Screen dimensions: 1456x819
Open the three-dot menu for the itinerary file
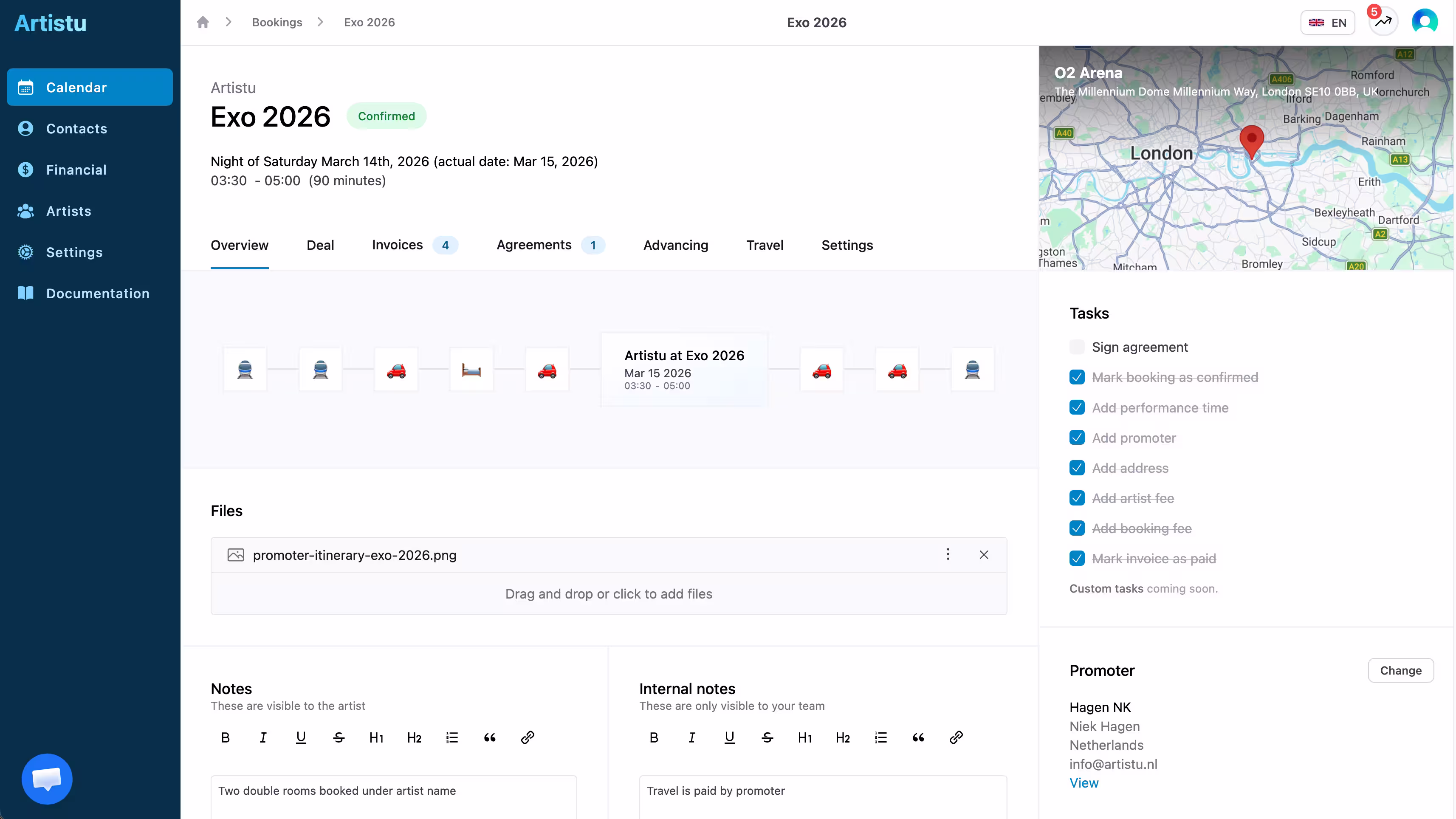pos(948,554)
